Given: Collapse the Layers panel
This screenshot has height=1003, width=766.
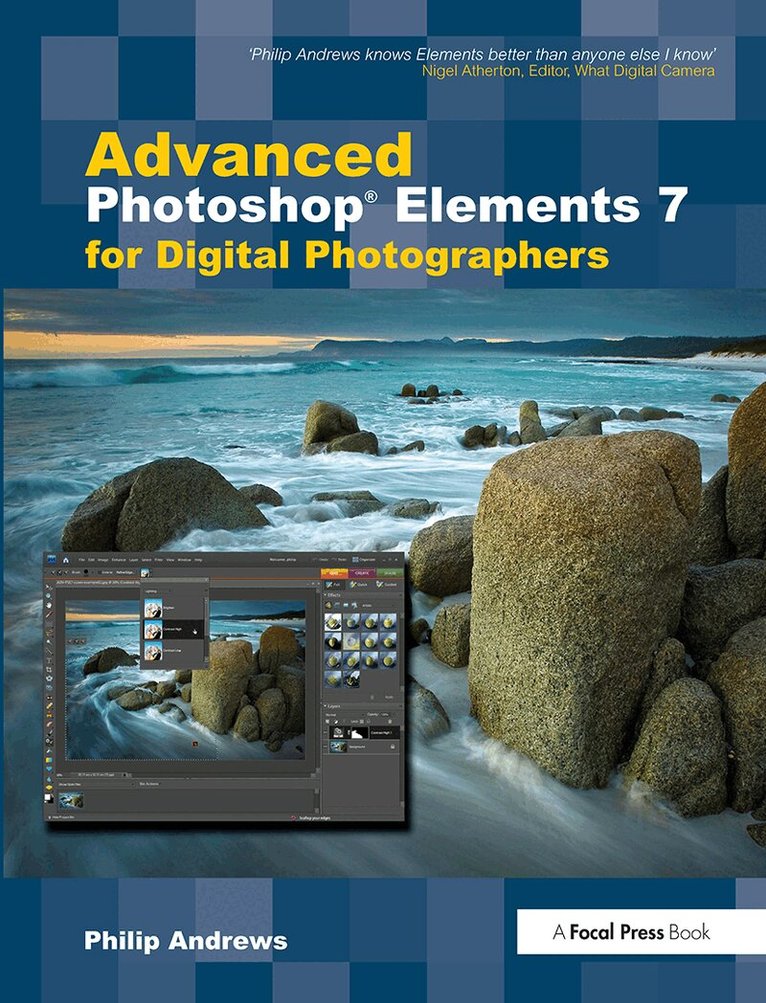Looking at the screenshot, I should [x=324, y=705].
